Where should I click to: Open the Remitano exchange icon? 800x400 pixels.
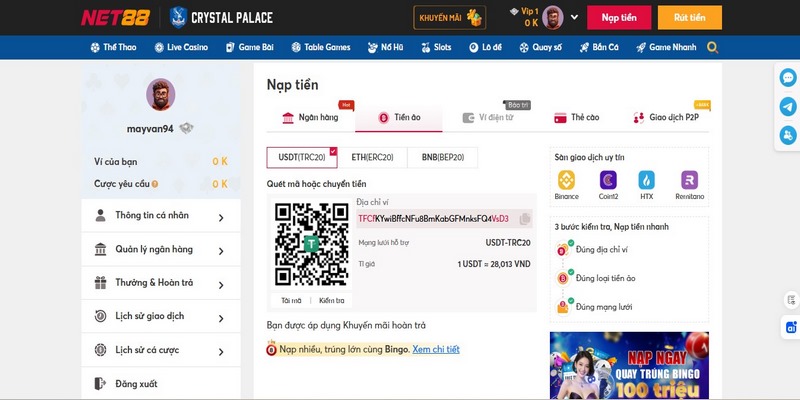pos(689,180)
